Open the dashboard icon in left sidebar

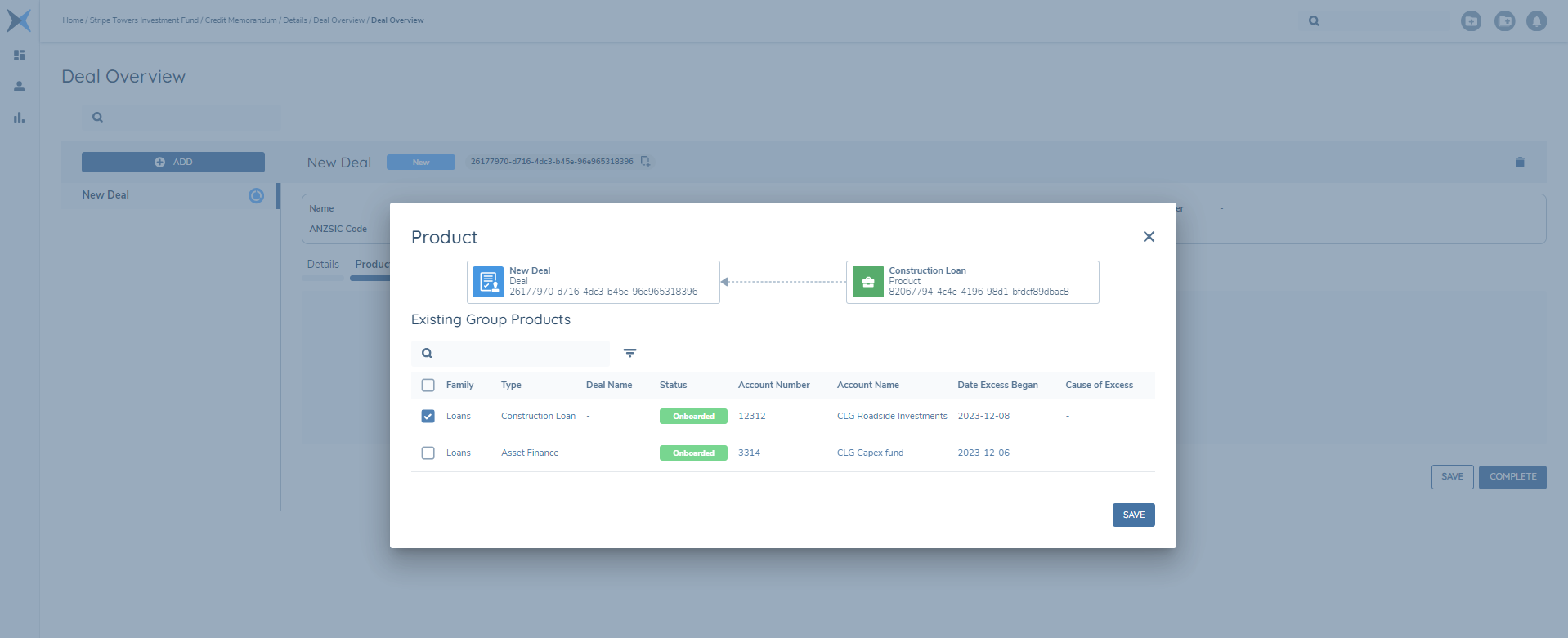[x=20, y=56]
